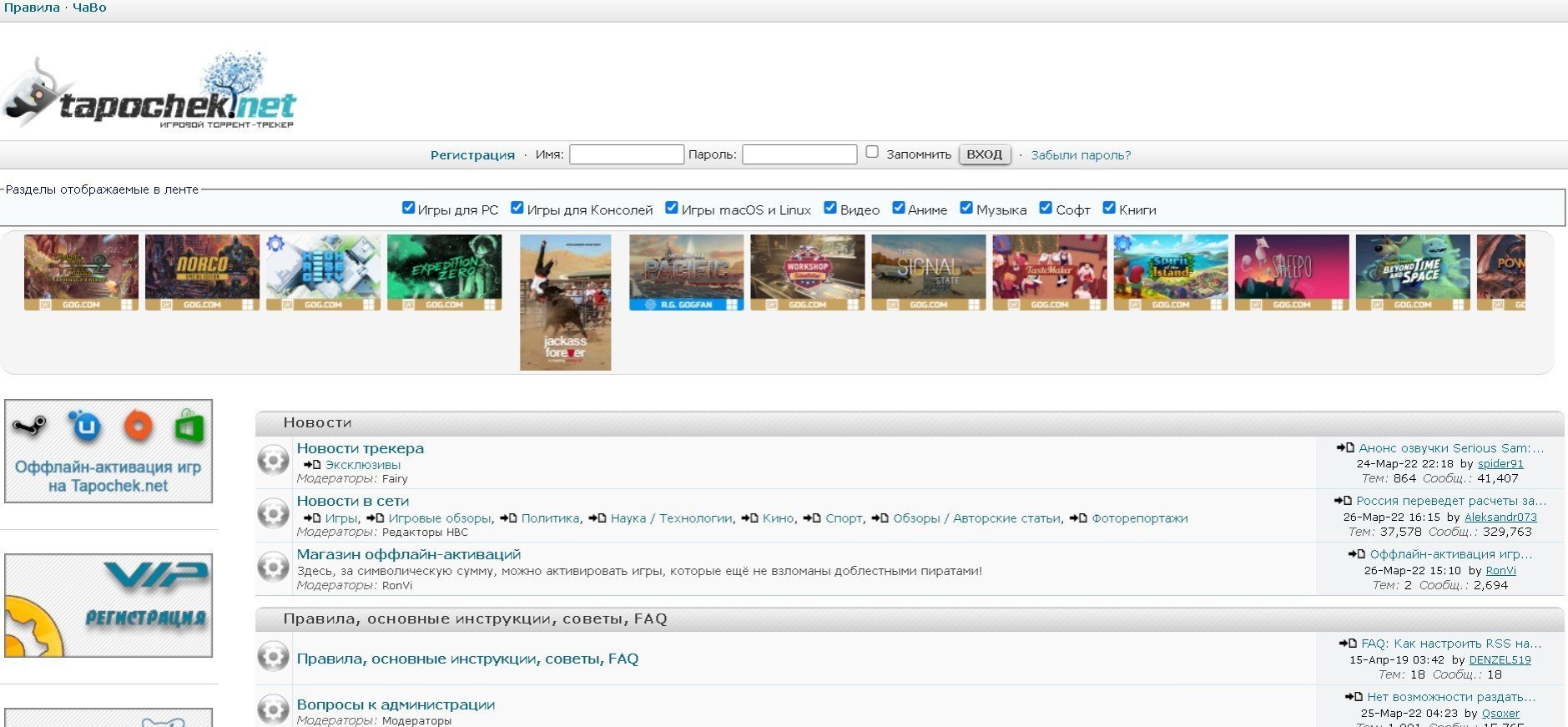Click status icon beside Магазин оффлайн-активаций
The width and height of the screenshot is (1568, 727).
click(273, 567)
